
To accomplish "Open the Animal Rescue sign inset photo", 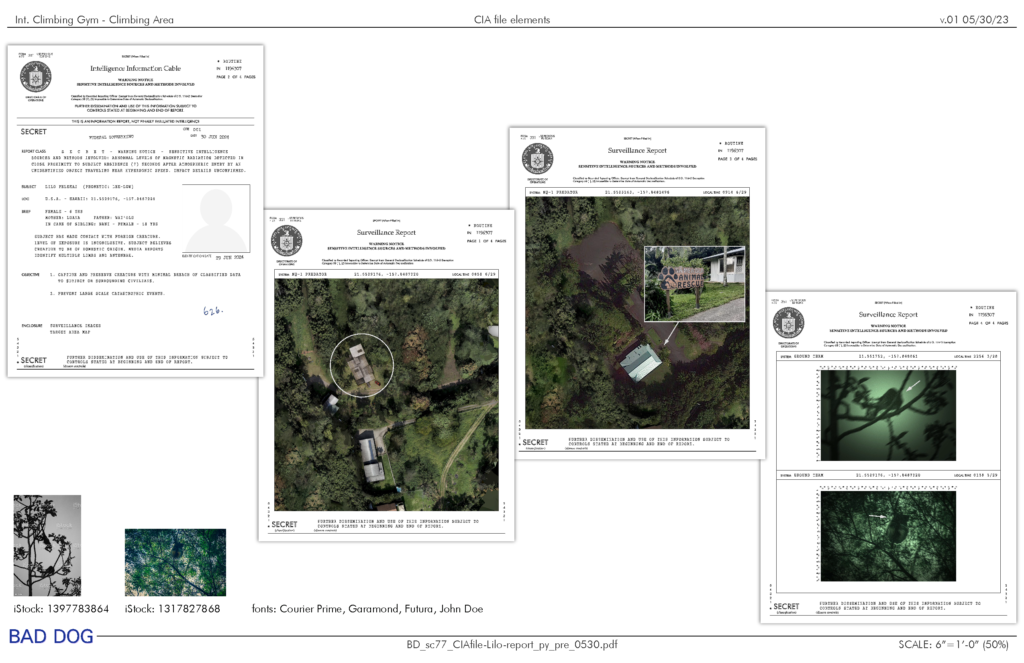I will click(x=694, y=284).
